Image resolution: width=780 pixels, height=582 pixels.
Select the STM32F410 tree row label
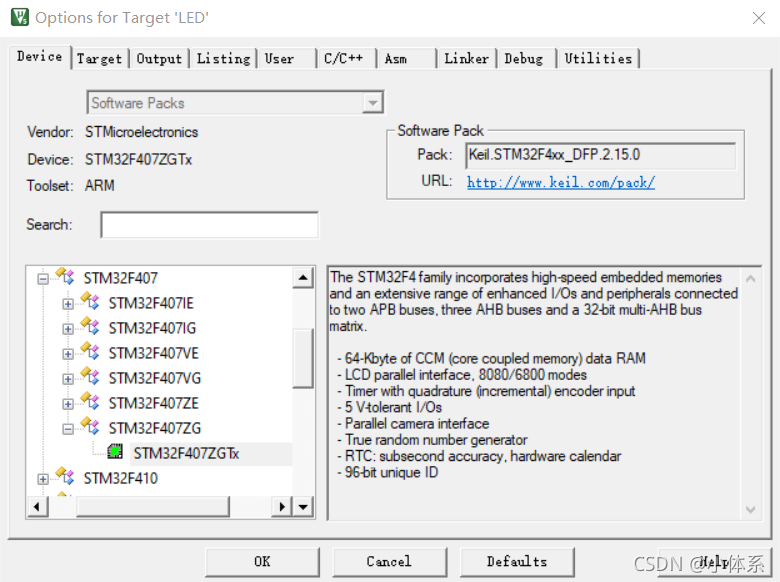point(120,479)
